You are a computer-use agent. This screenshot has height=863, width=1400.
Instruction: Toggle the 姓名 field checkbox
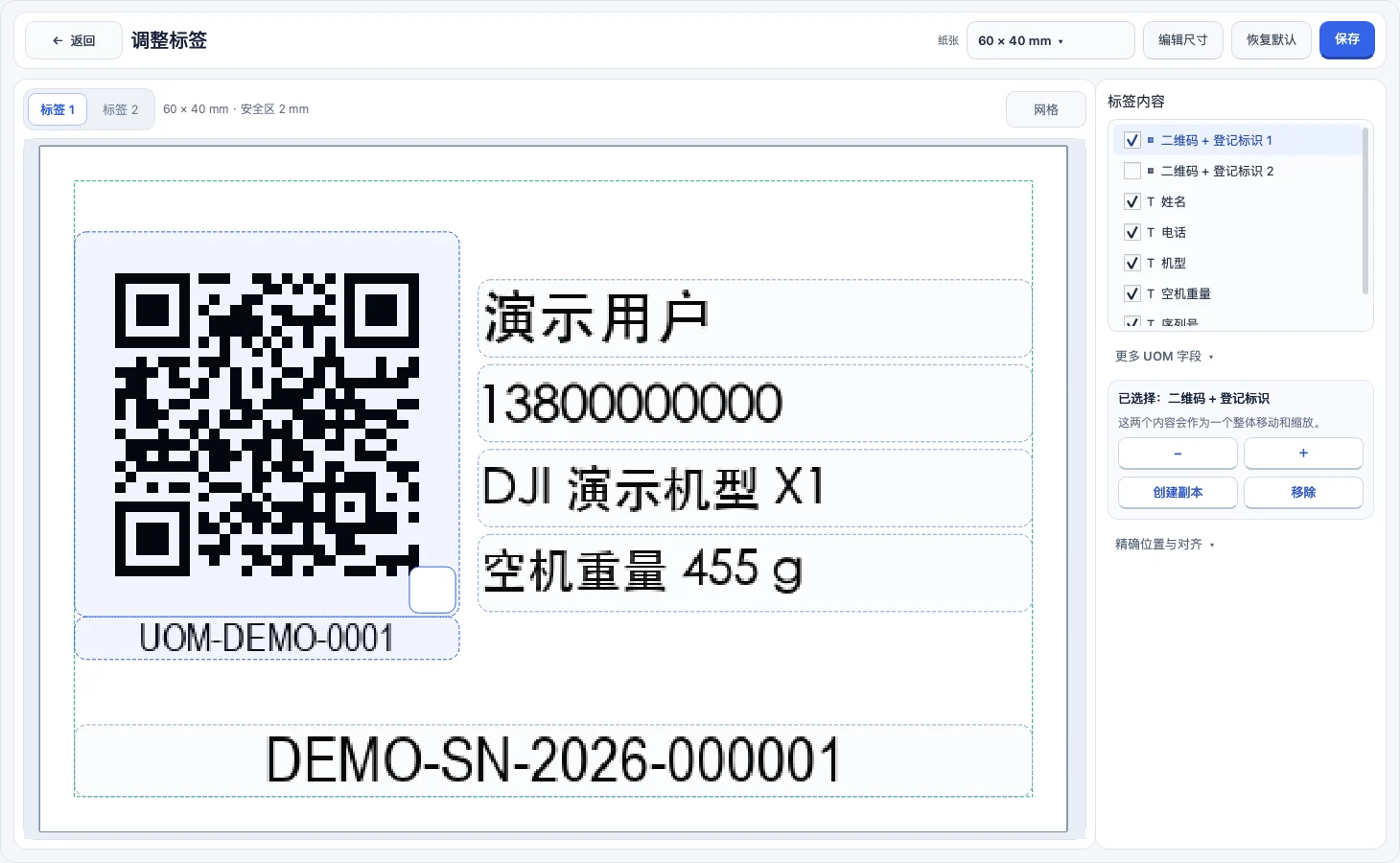(x=1132, y=201)
